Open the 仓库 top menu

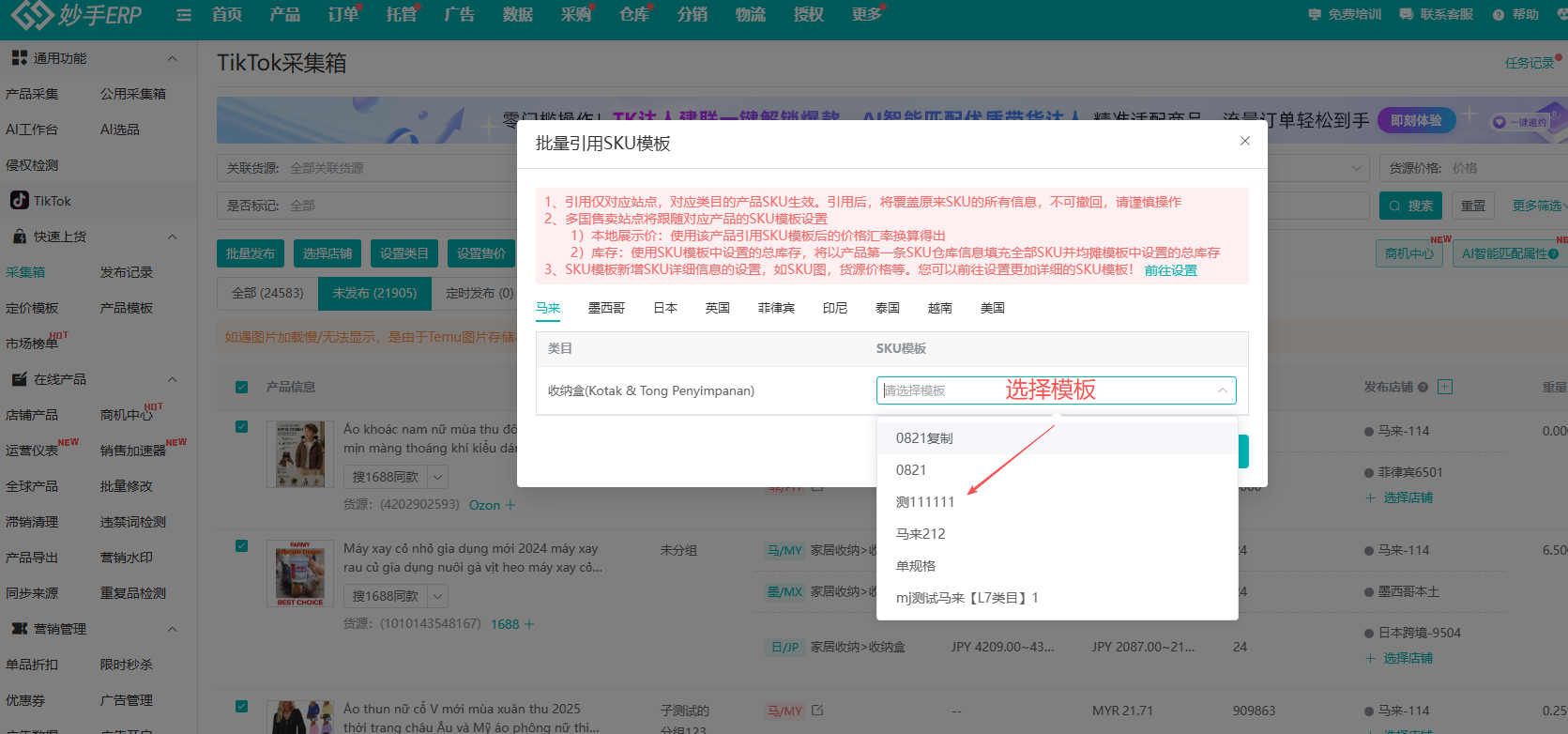pos(634,14)
